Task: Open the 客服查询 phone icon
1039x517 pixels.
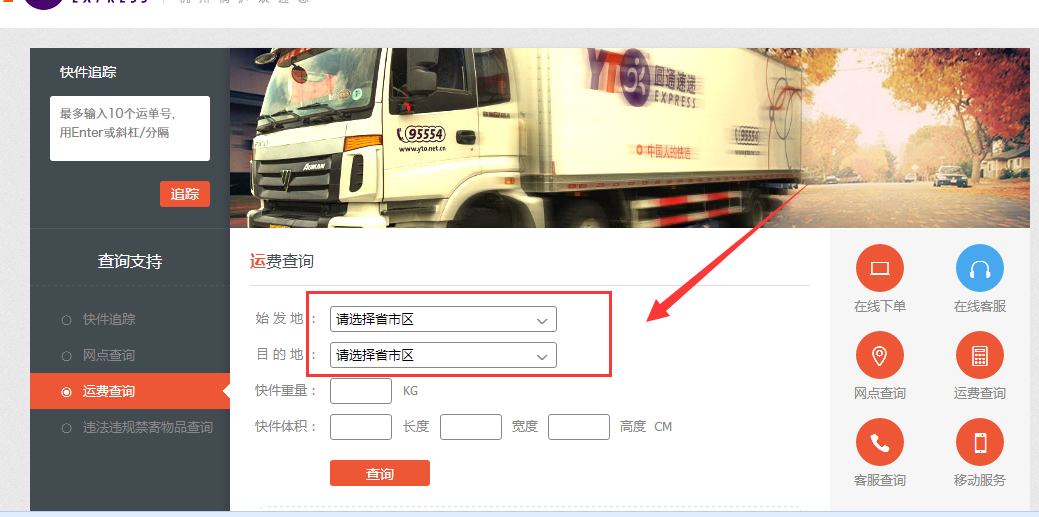Action: pos(879,442)
